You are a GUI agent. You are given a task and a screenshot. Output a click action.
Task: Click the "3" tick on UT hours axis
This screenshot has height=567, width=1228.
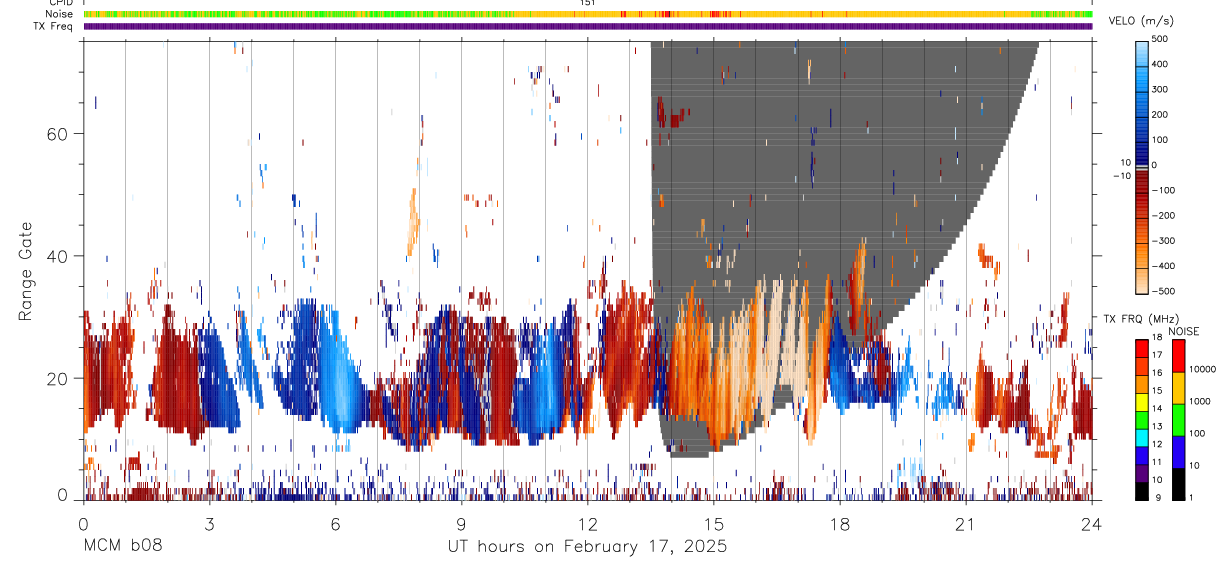click(209, 523)
